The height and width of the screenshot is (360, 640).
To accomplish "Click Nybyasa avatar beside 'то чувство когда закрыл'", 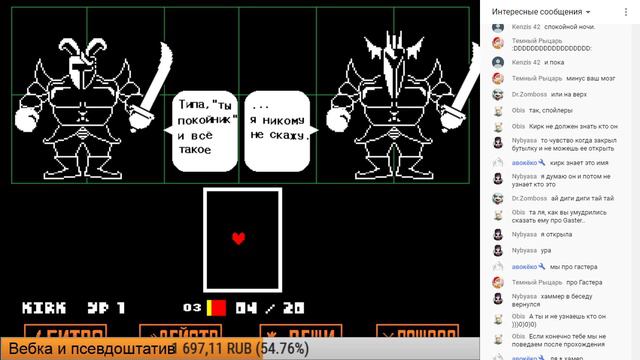I will tap(498, 142).
